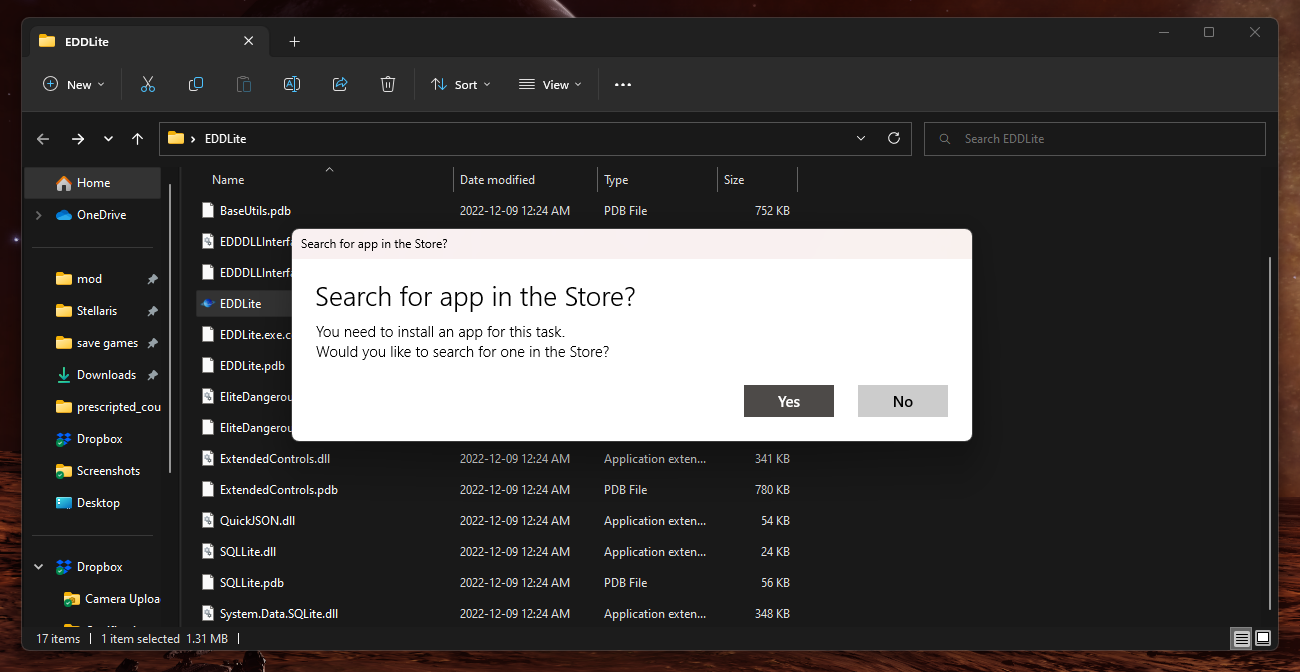Click the pin icon next to Downloads
The height and width of the screenshot is (672, 1300).
click(152, 375)
